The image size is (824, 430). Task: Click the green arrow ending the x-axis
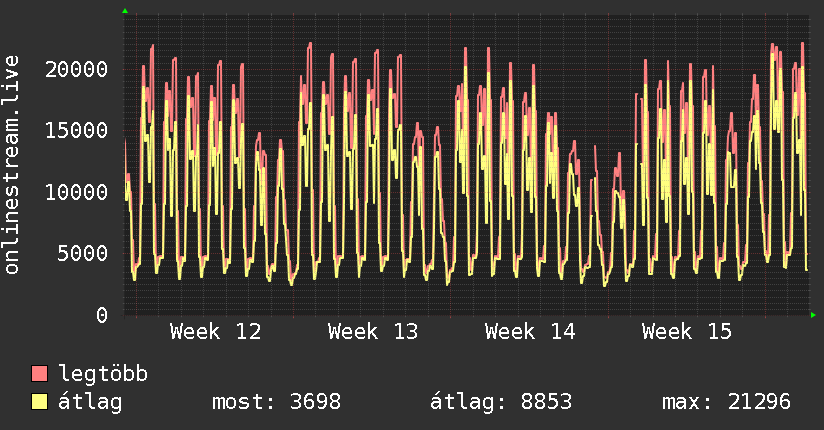tap(813, 315)
